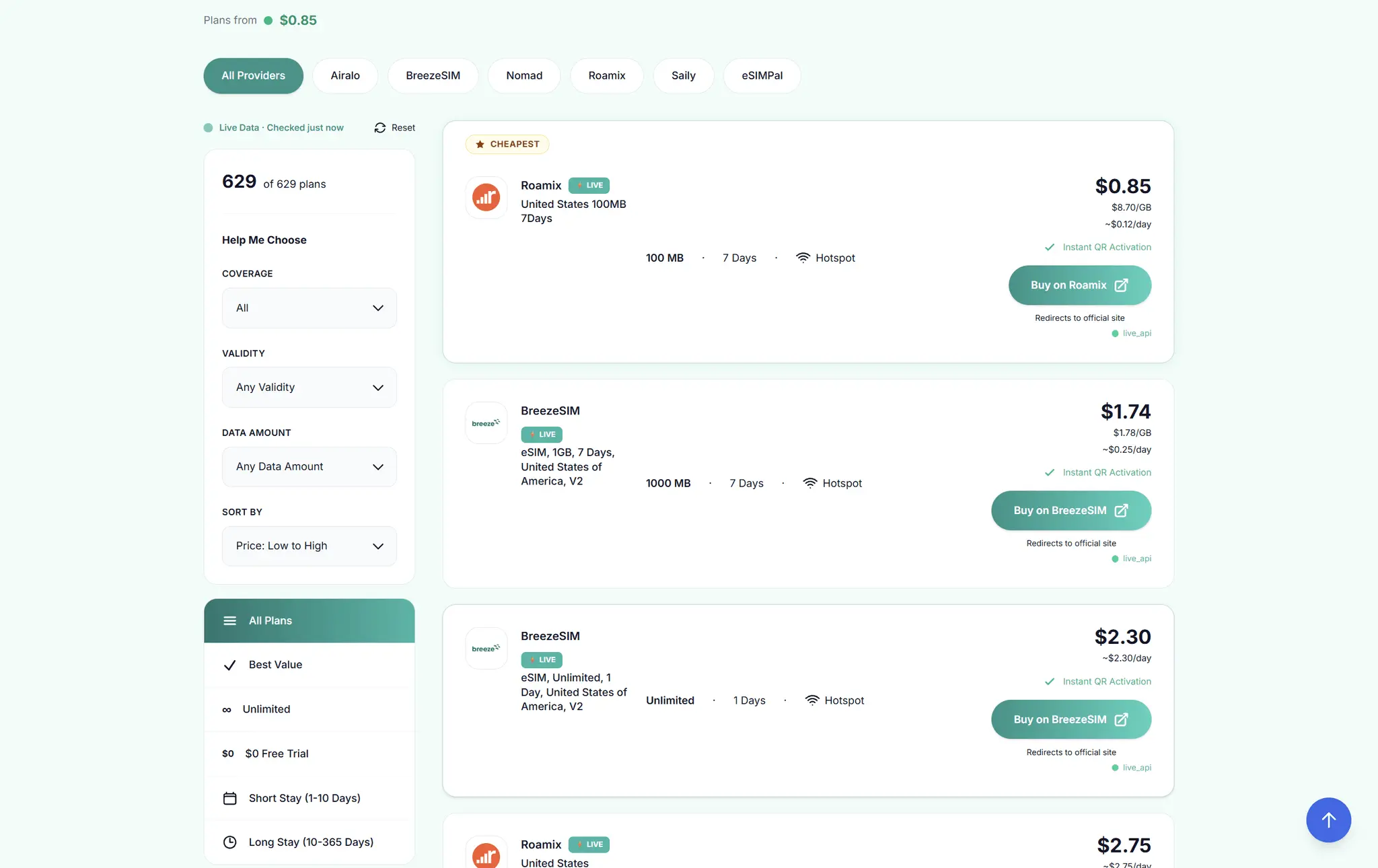
Task: Click the $0.85 price in Roamix card
Action: [x=1123, y=186]
